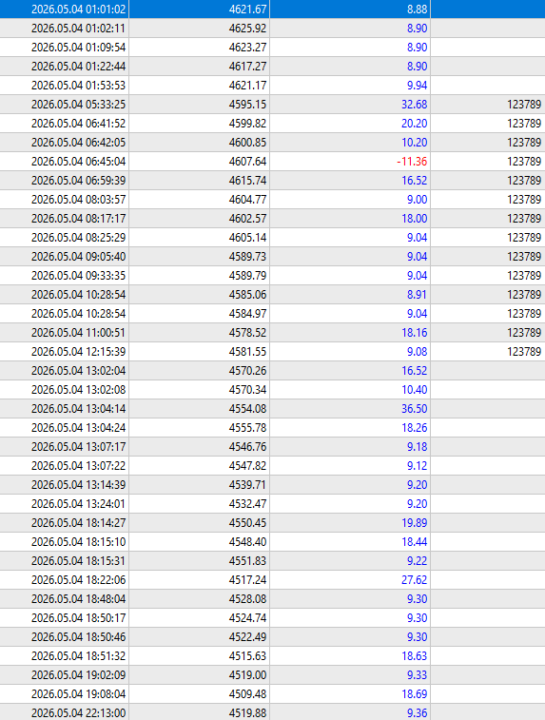Click profit 9.94 in the 01:53:53 row
The height and width of the screenshot is (720, 545).
tap(417, 85)
